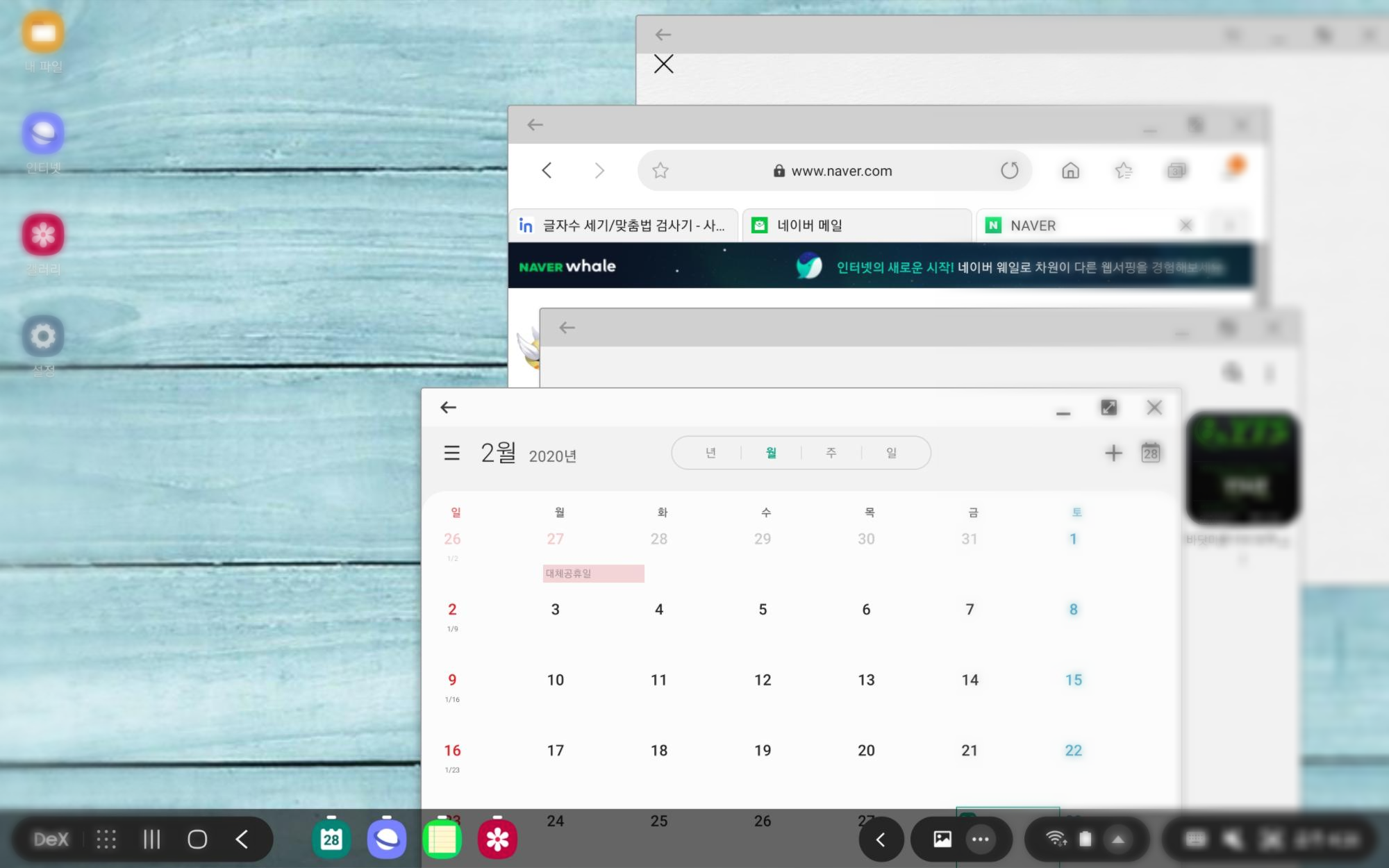
Task: Add a new calendar event
Action: (x=1113, y=453)
